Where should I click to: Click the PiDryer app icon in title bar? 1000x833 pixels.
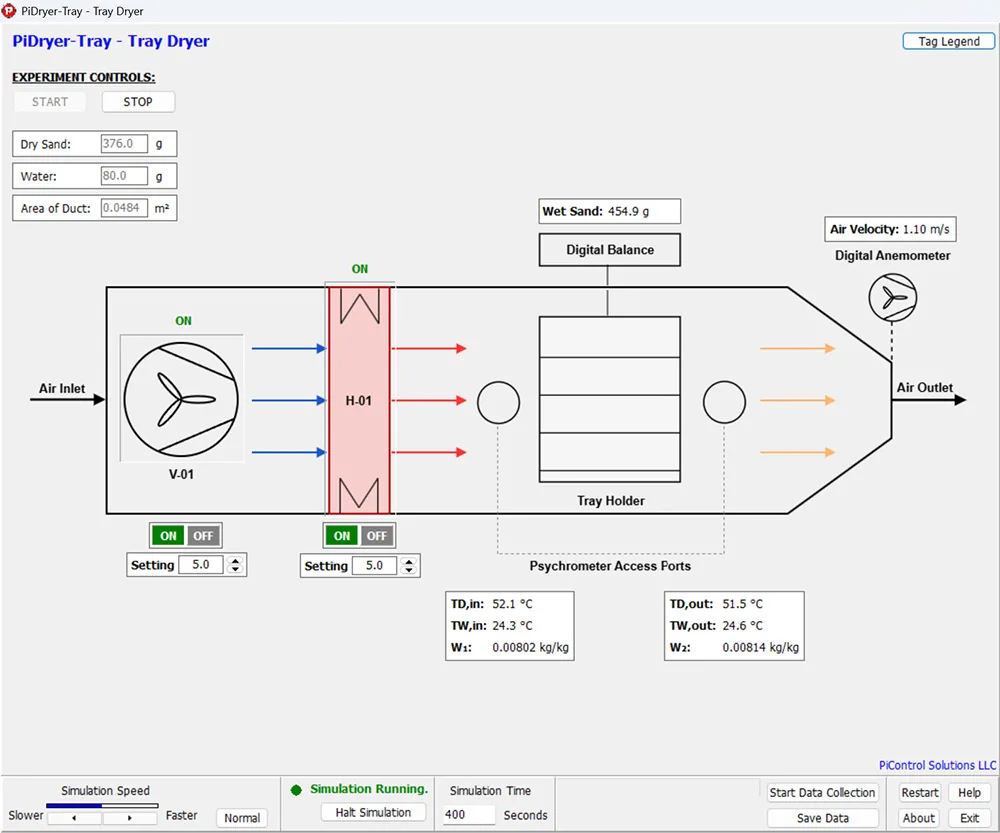click(9, 11)
